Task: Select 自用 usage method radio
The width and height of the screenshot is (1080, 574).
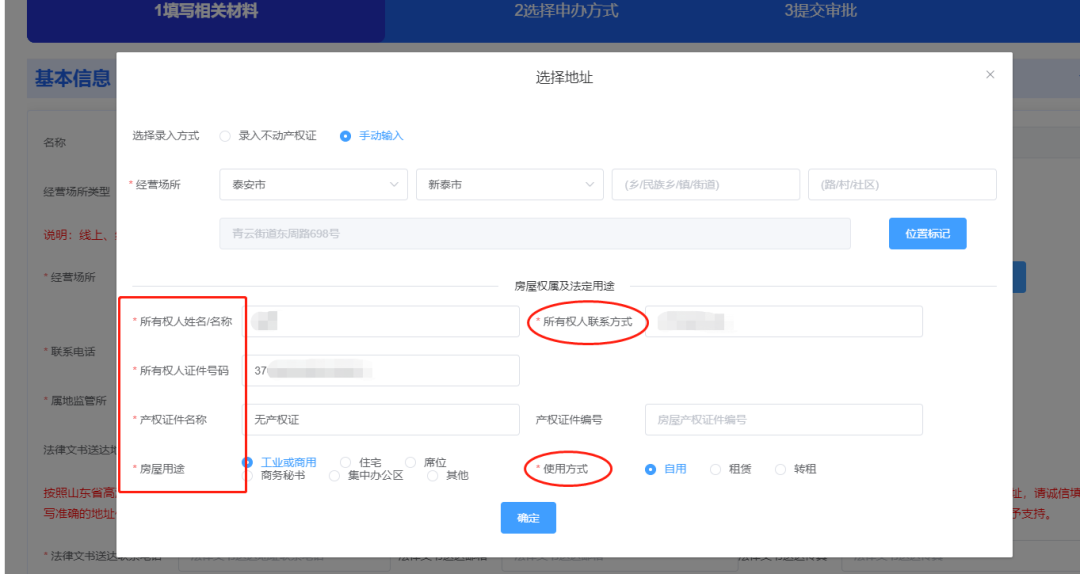Action: click(x=650, y=469)
